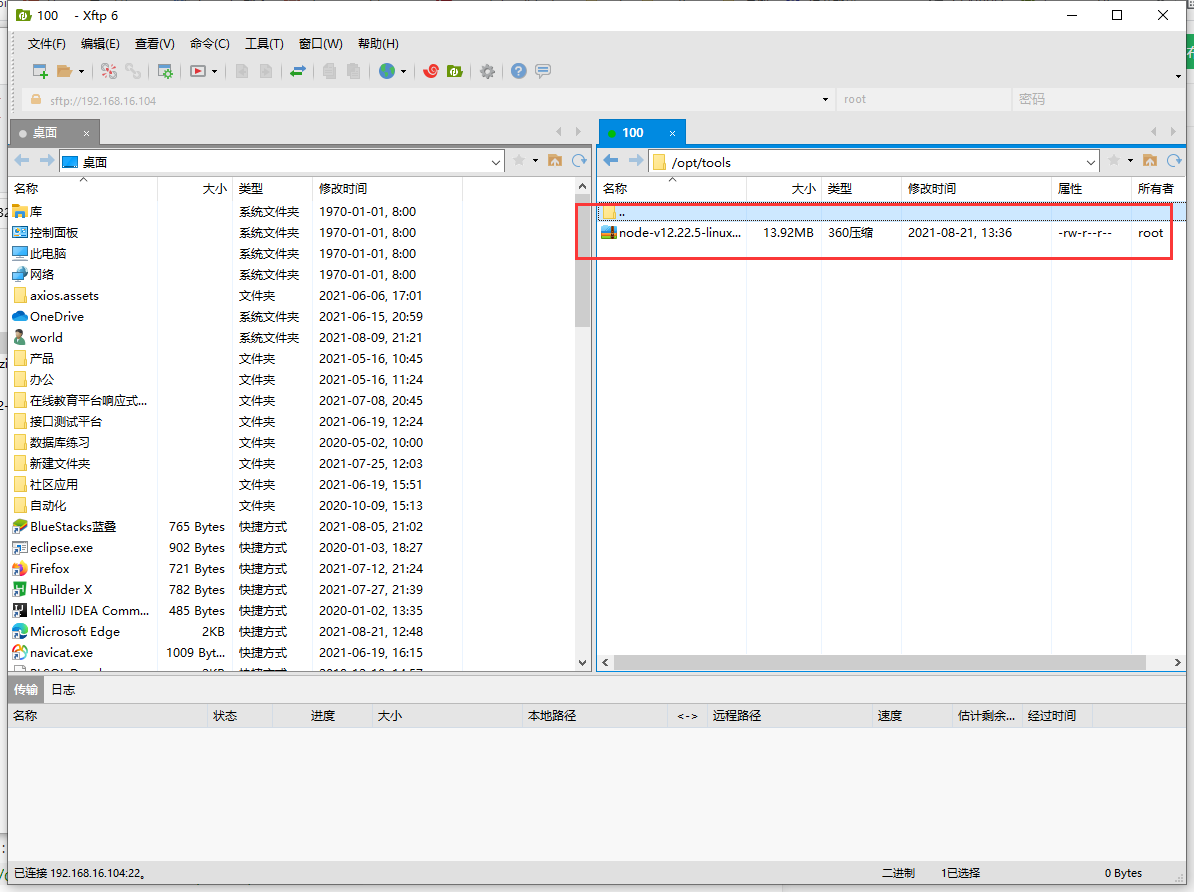This screenshot has width=1194, height=892.
Task: Open options via the gear icon
Action: (x=487, y=72)
